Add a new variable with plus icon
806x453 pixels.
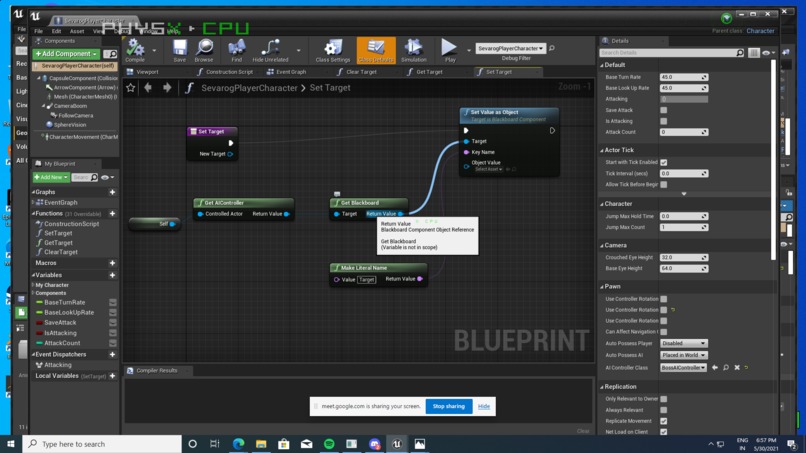point(113,275)
